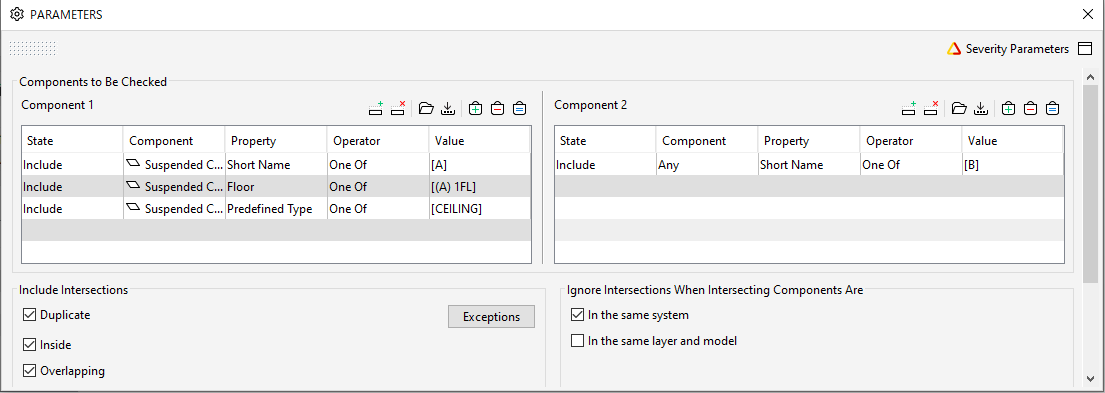The width and height of the screenshot is (1105, 393).
Task: Open filter file for Component 1
Action: 426,108
